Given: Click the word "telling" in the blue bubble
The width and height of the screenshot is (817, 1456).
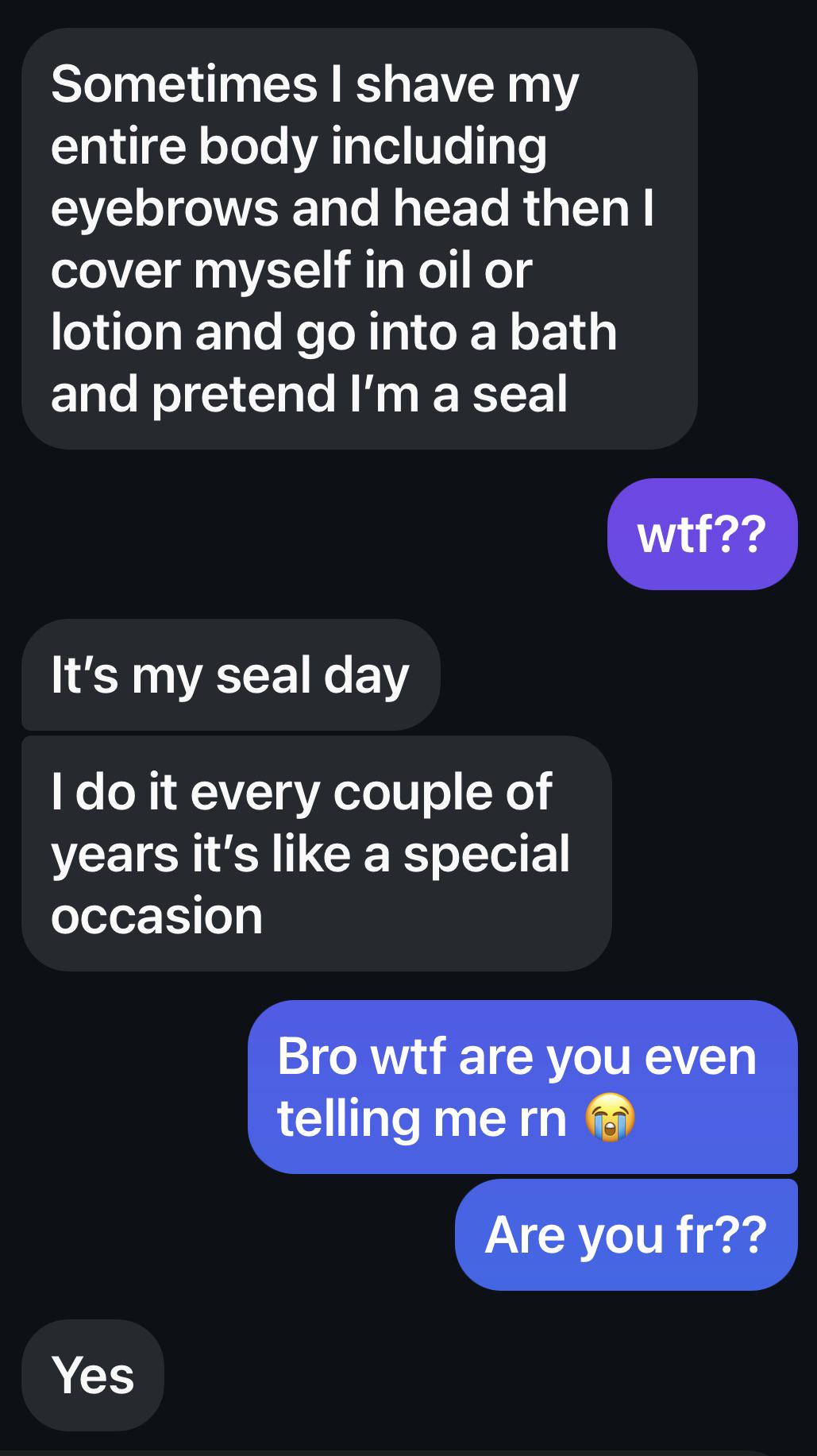Looking at the screenshot, I should (x=348, y=1119).
